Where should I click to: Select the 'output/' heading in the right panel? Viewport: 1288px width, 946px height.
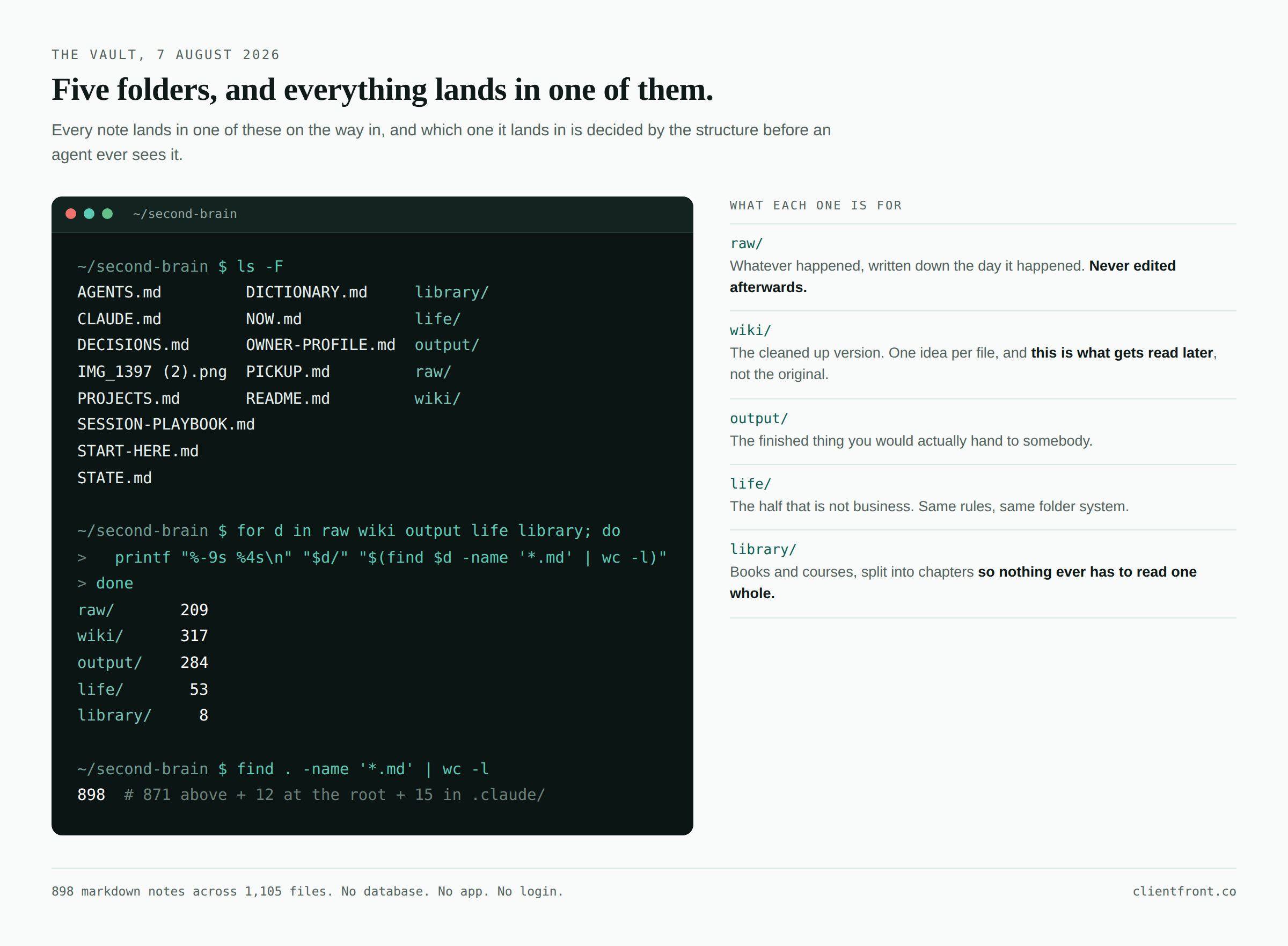pyautogui.click(x=759, y=419)
